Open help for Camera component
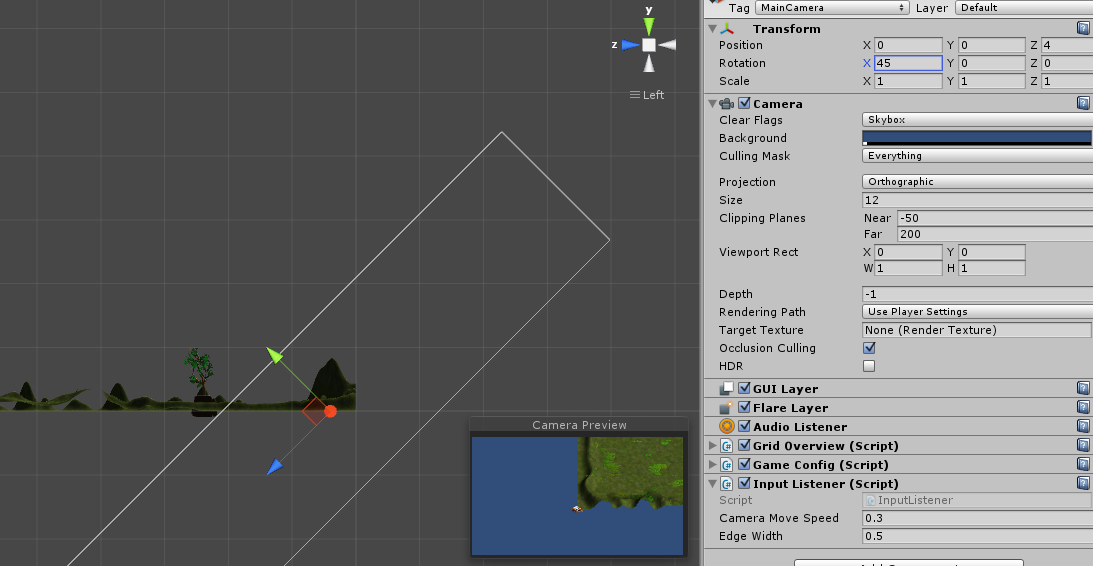Viewport: 1093px width, 566px height. click(1083, 103)
